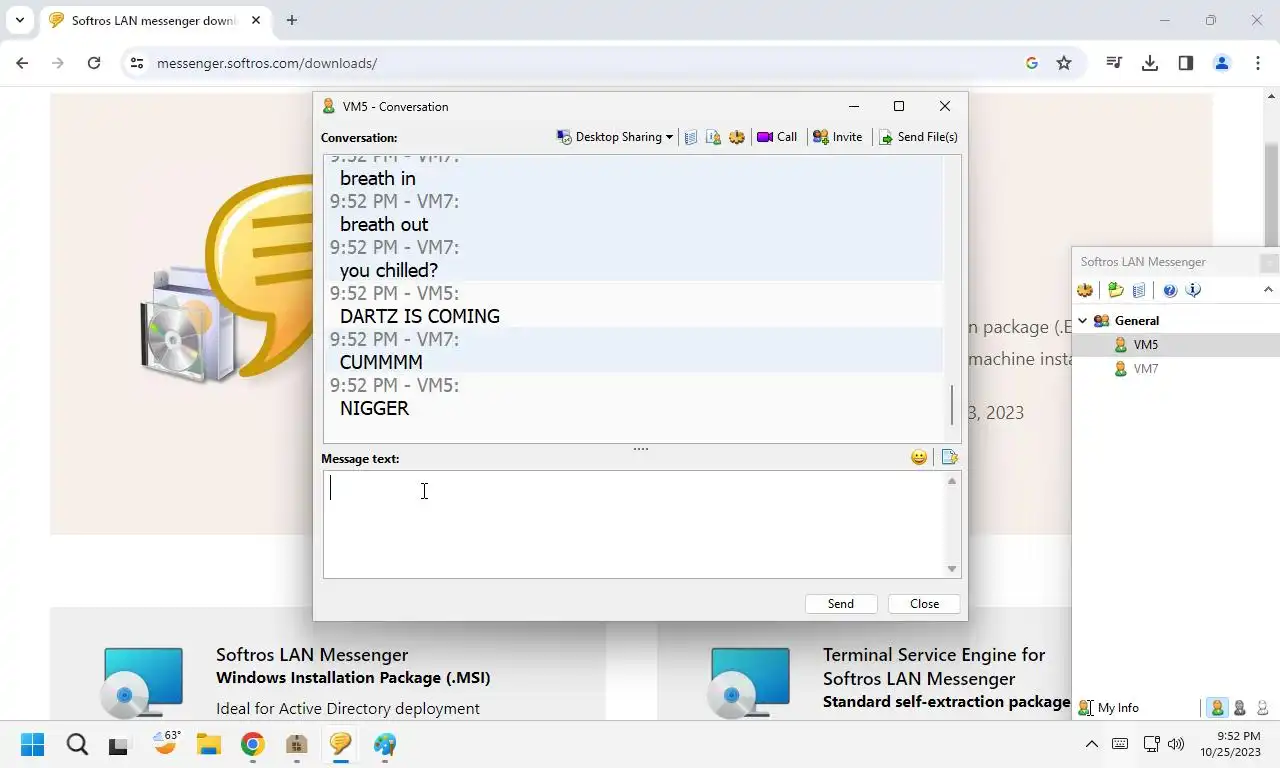Click the Google icon in the address bar

(1032, 63)
